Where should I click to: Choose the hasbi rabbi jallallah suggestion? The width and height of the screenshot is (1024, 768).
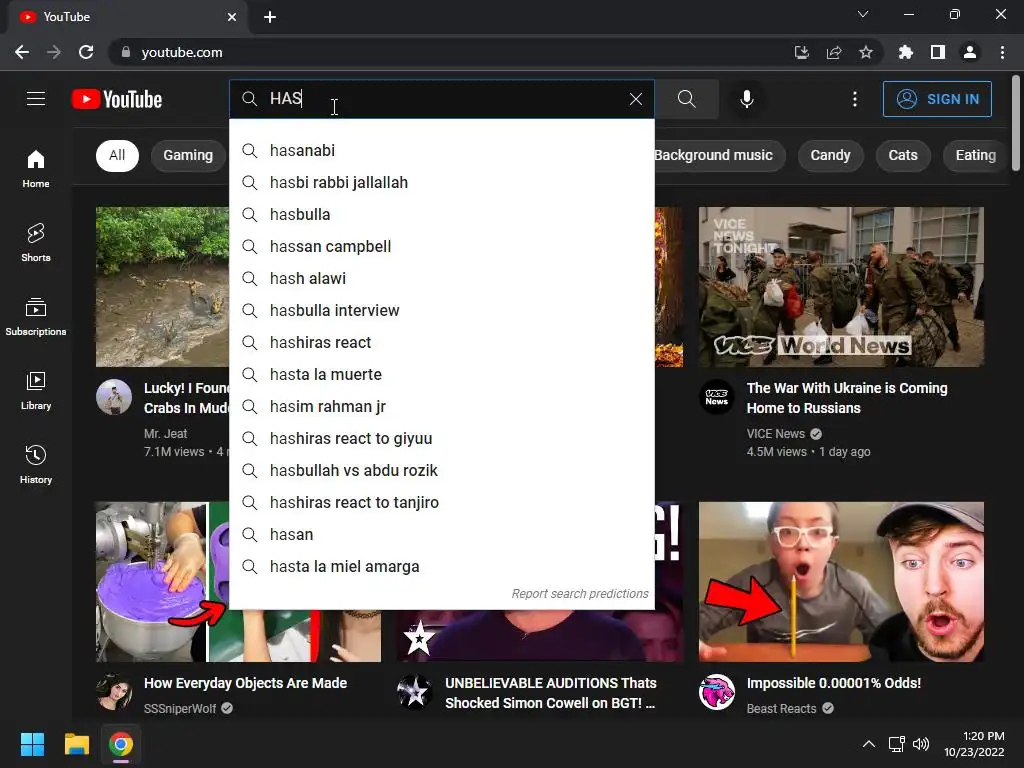tap(441, 182)
